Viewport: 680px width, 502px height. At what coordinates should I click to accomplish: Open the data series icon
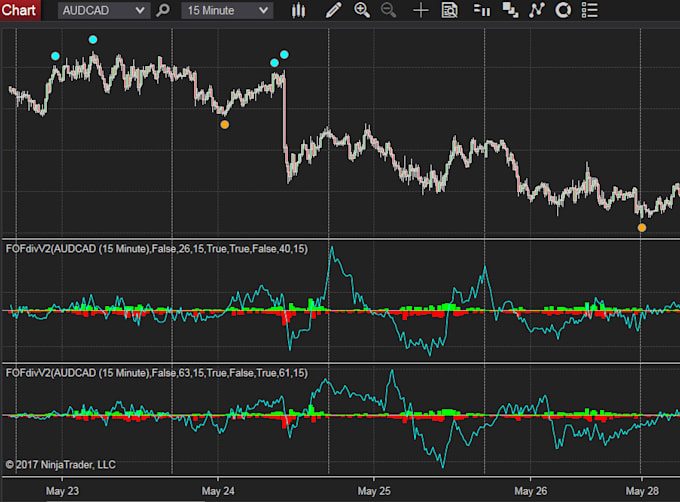pos(509,11)
